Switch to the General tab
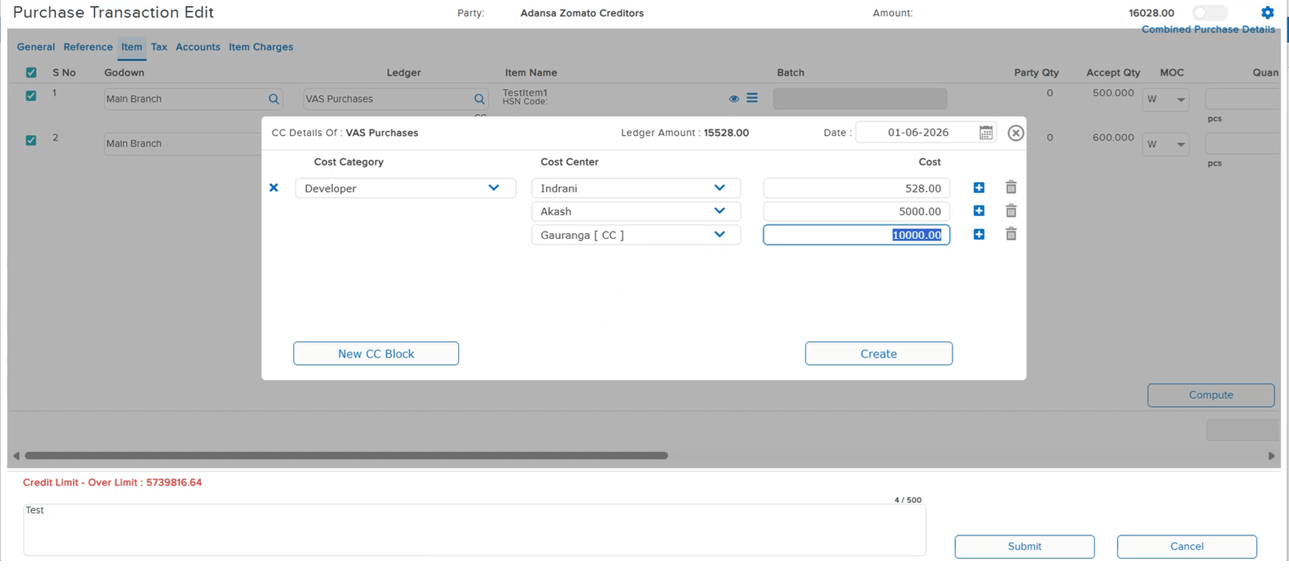 click(36, 47)
